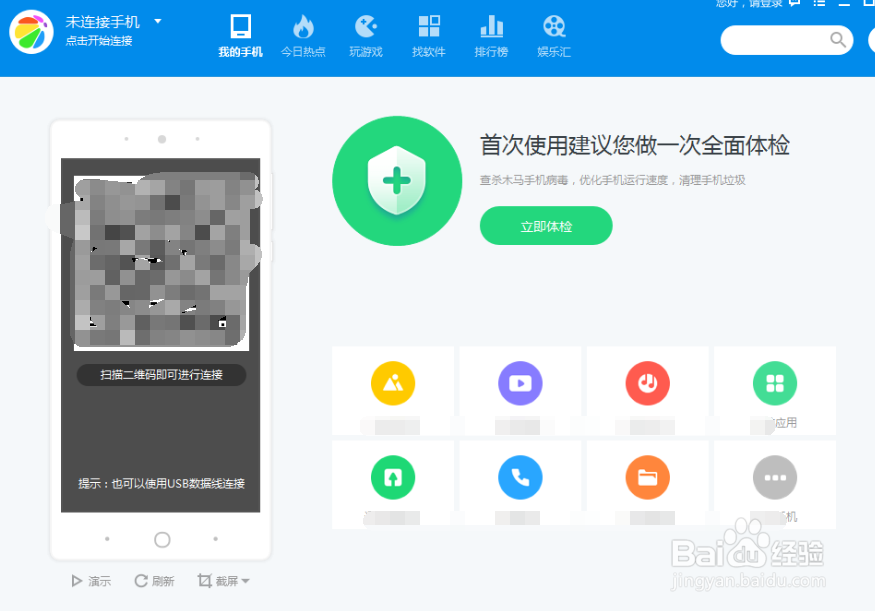Open the red music icon tile
The width and height of the screenshot is (875, 611).
click(647, 383)
